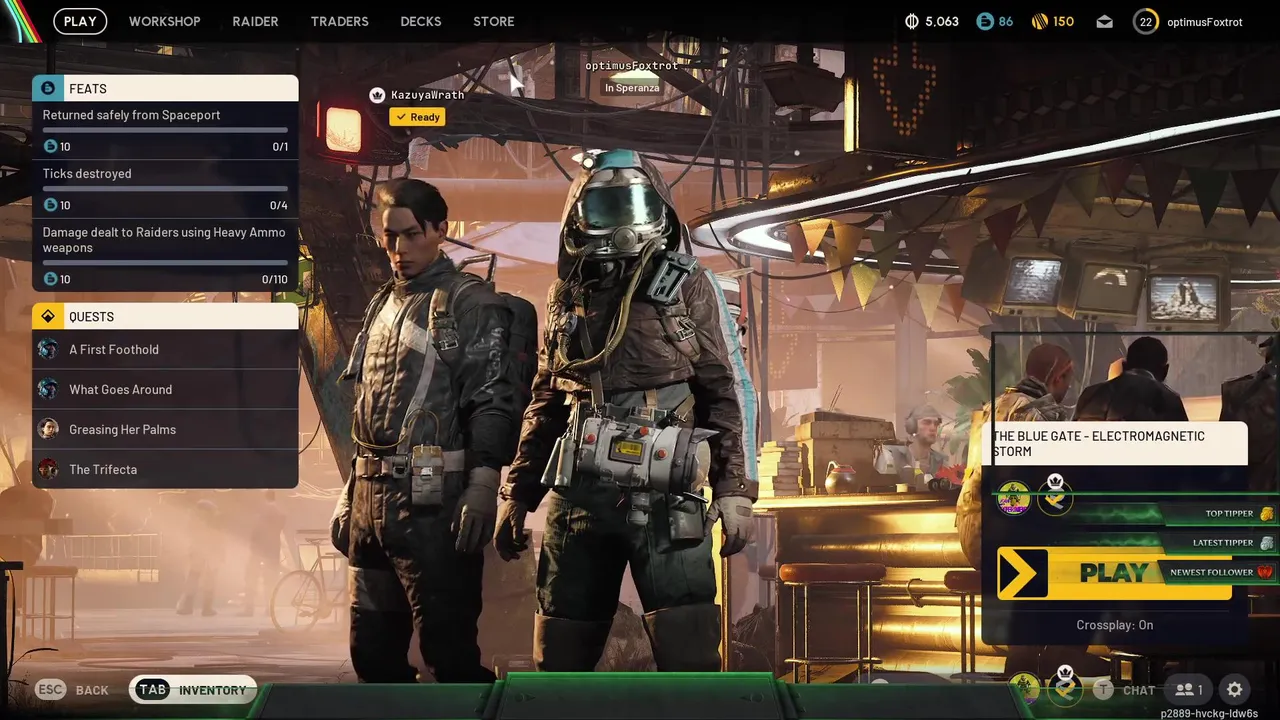
Task: Toggle KazuyaWrath's Ready status badge
Action: click(x=417, y=117)
